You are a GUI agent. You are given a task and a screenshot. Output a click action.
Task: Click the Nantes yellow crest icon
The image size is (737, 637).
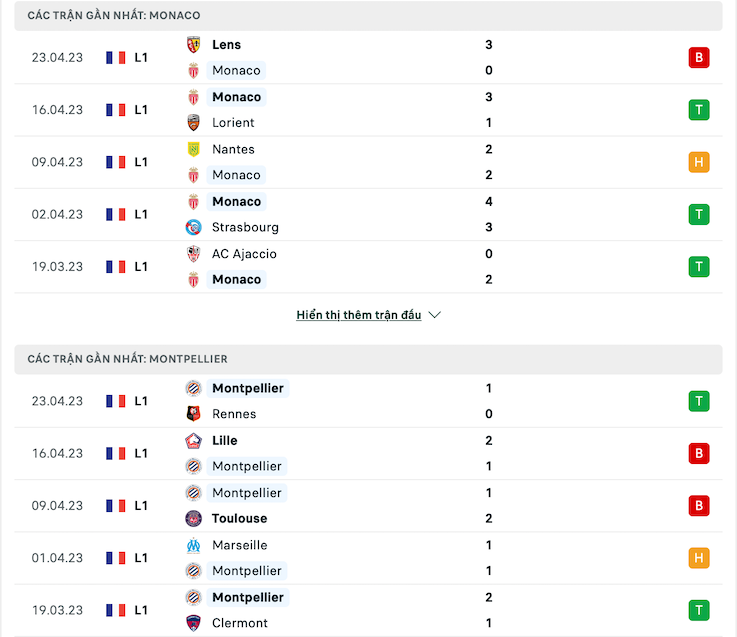tap(193, 149)
